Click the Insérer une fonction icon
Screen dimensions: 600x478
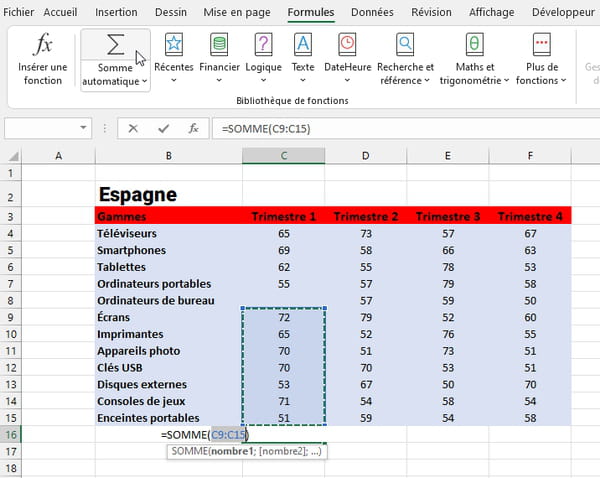[x=42, y=44]
